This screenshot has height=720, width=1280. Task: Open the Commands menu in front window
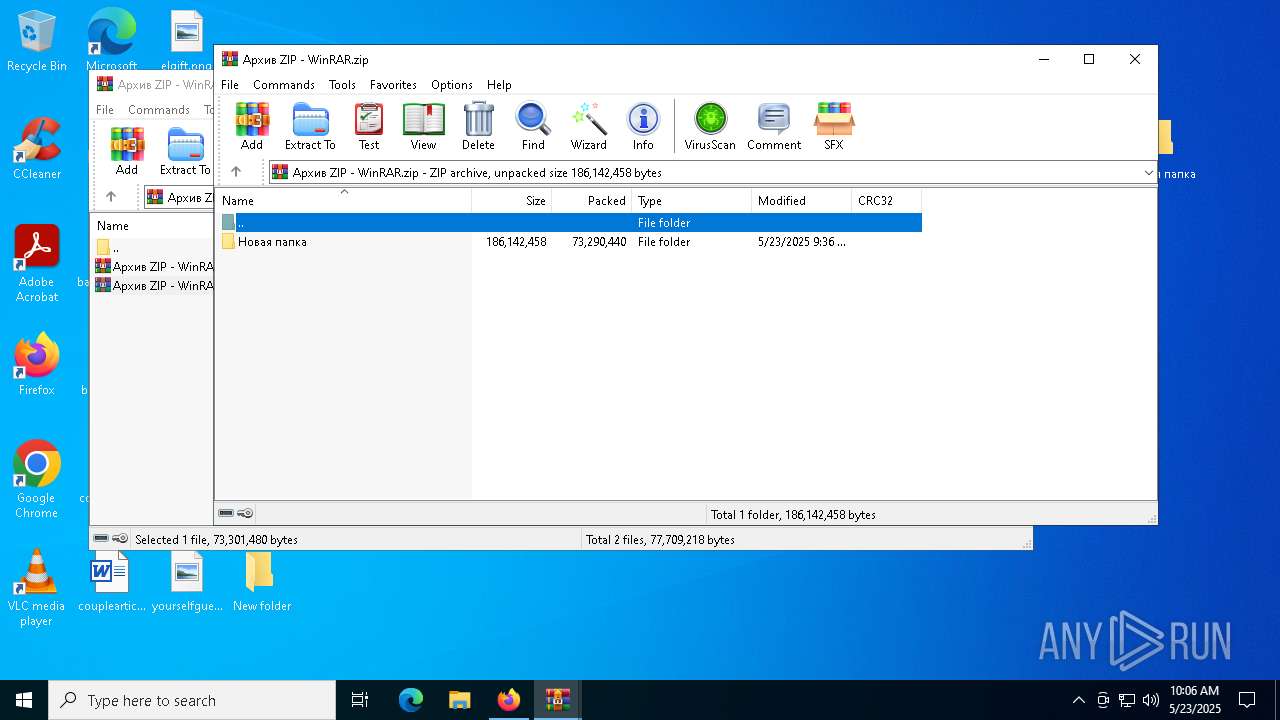tap(284, 85)
